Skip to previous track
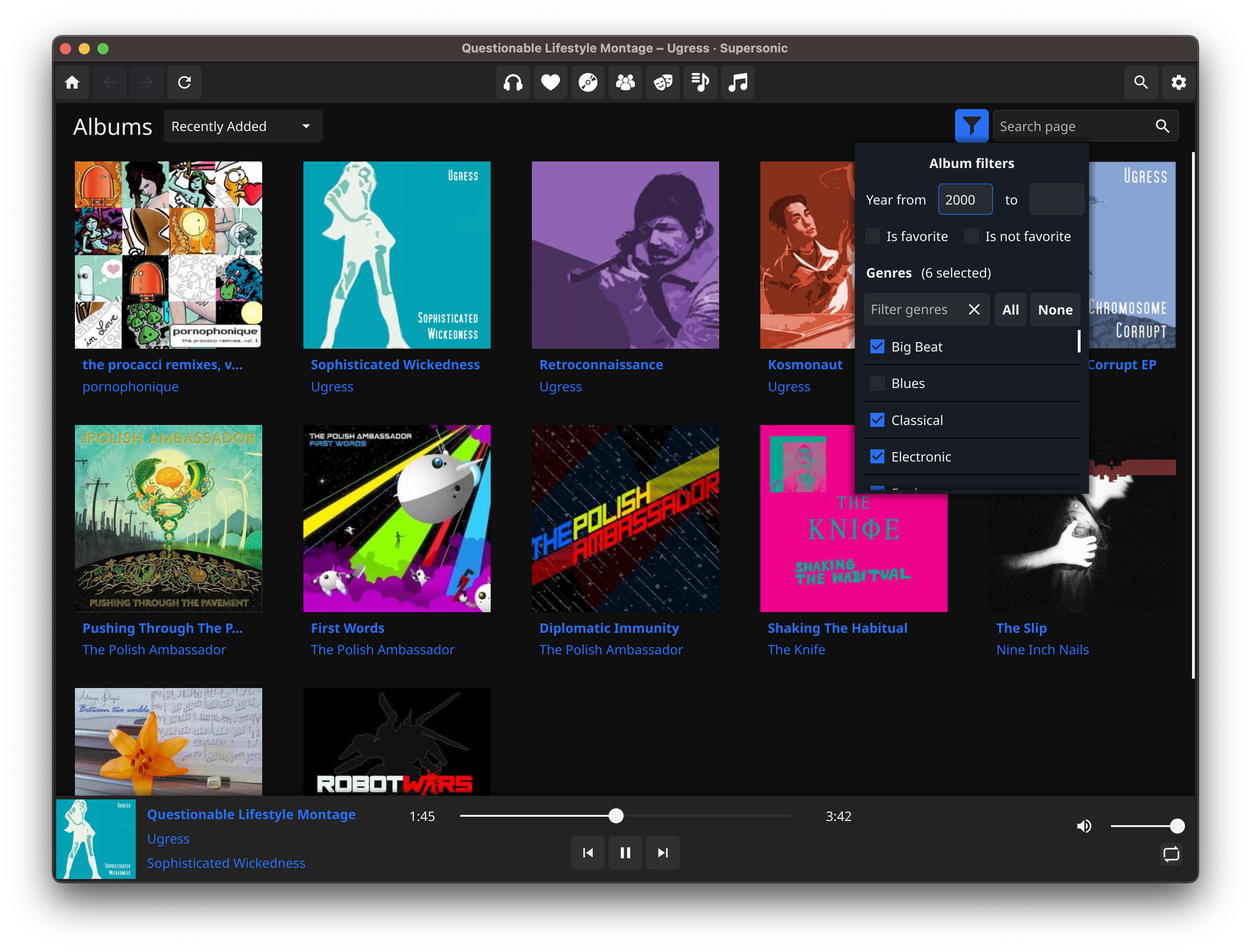This screenshot has height=952, width=1251. (x=588, y=853)
